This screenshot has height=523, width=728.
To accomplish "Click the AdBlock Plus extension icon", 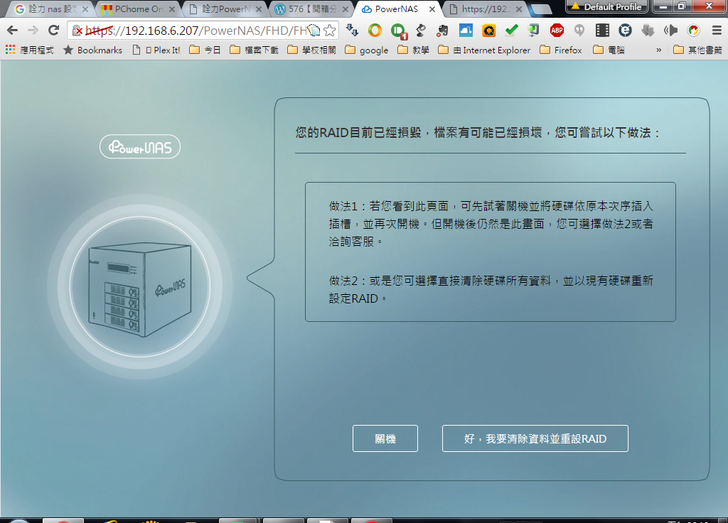I will tap(556, 30).
